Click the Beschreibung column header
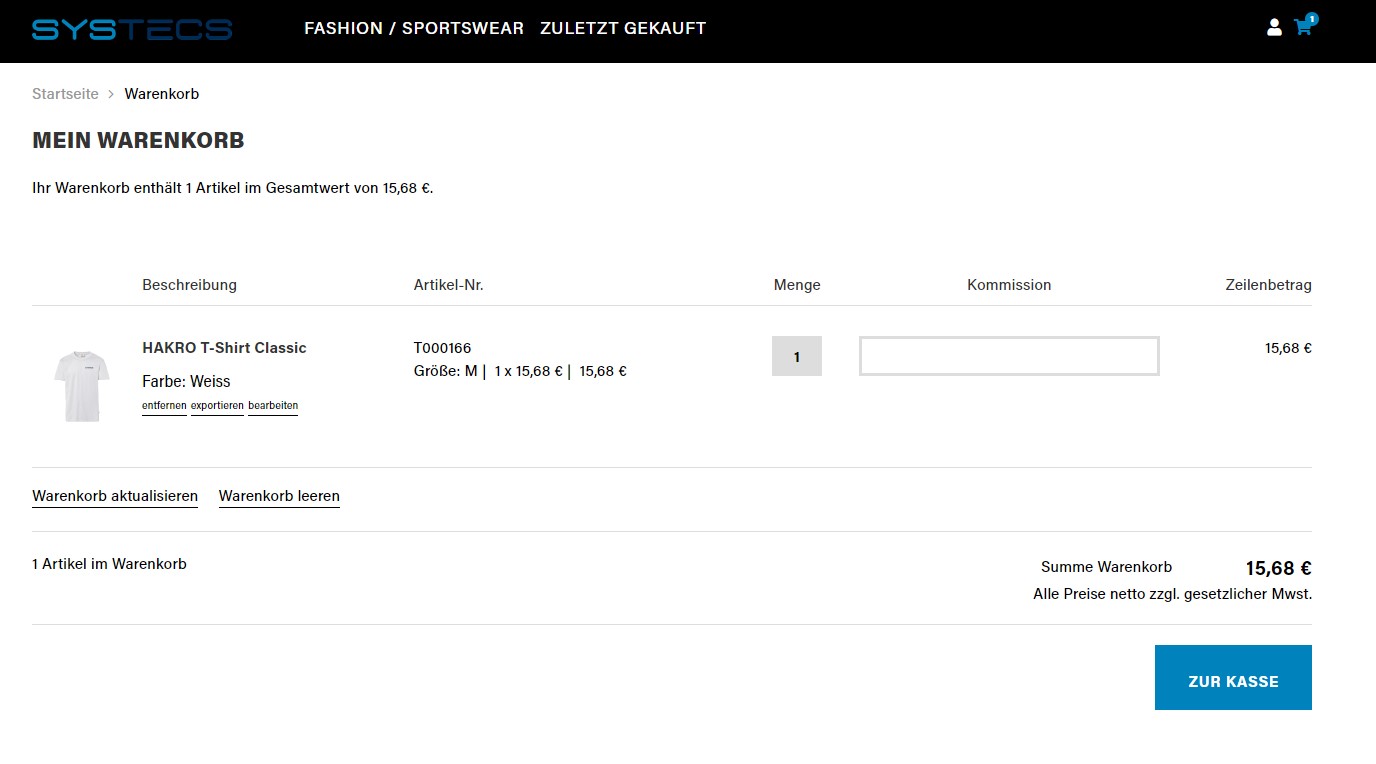This screenshot has height=764, width=1376. [189, 285]
